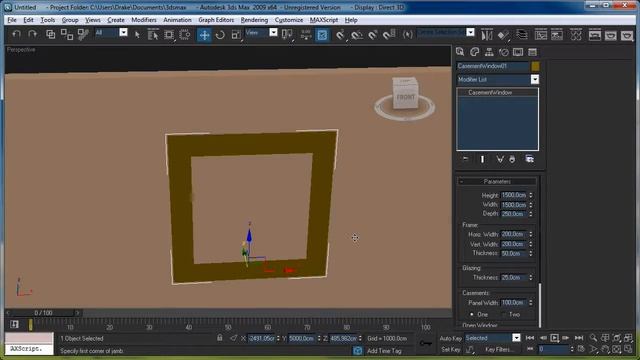Activate the Select and Move tool
The width and height of the screenshot is (640, 360).
[x=204, y=35]
